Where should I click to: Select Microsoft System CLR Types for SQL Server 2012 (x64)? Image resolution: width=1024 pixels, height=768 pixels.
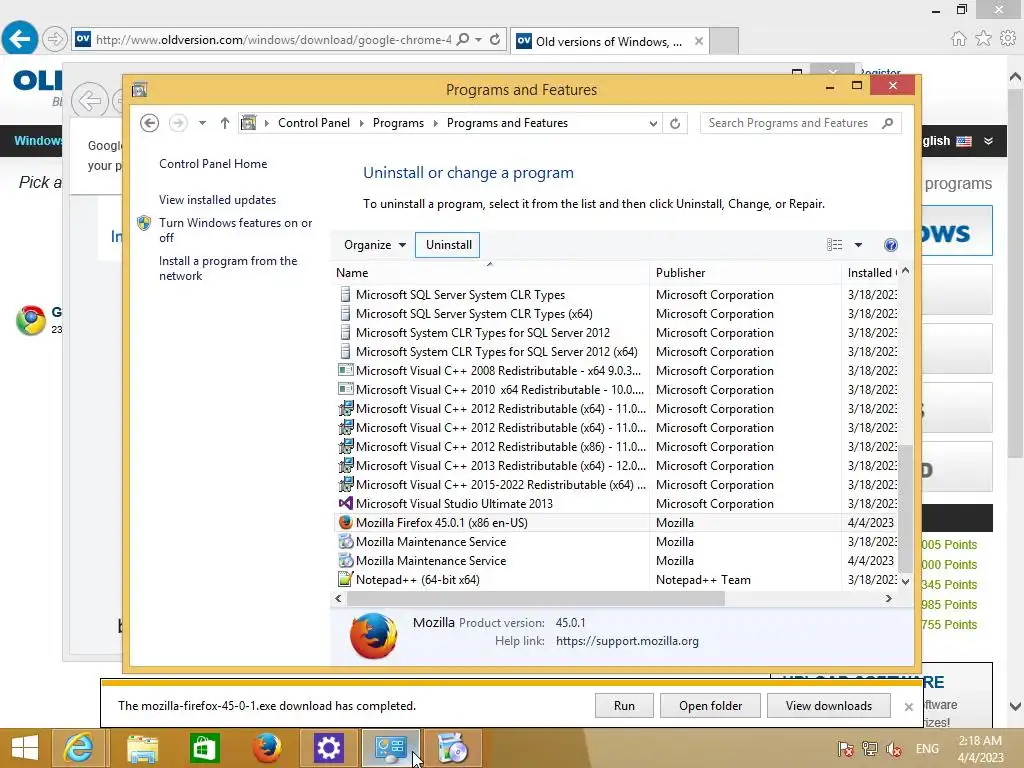pyautogui.click(x=496, y=352)
